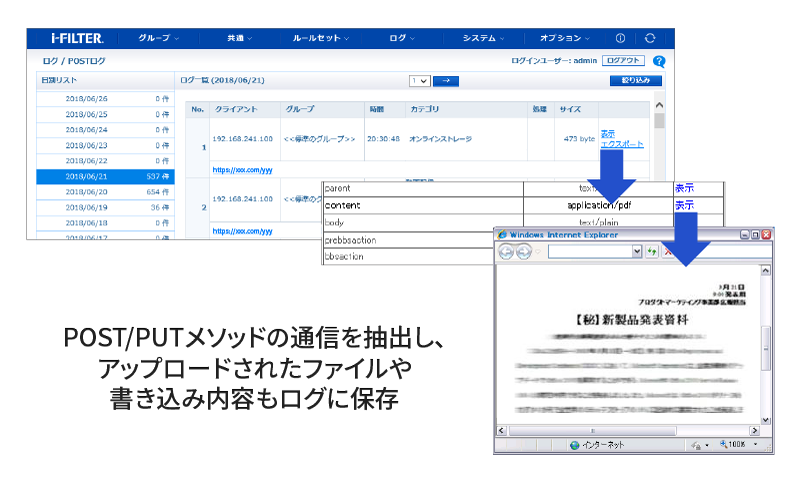Click the エクスポート link in first row

click(622, 144)
